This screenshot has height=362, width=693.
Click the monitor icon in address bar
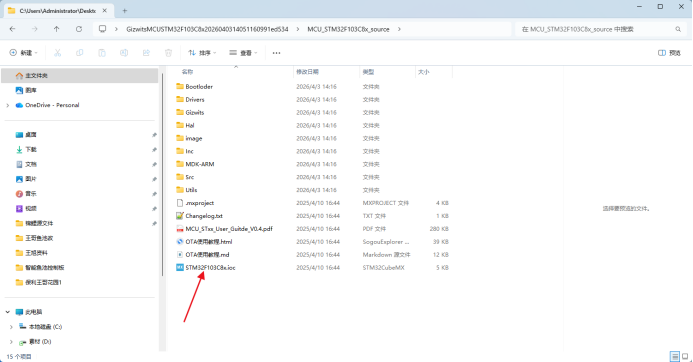103,29
